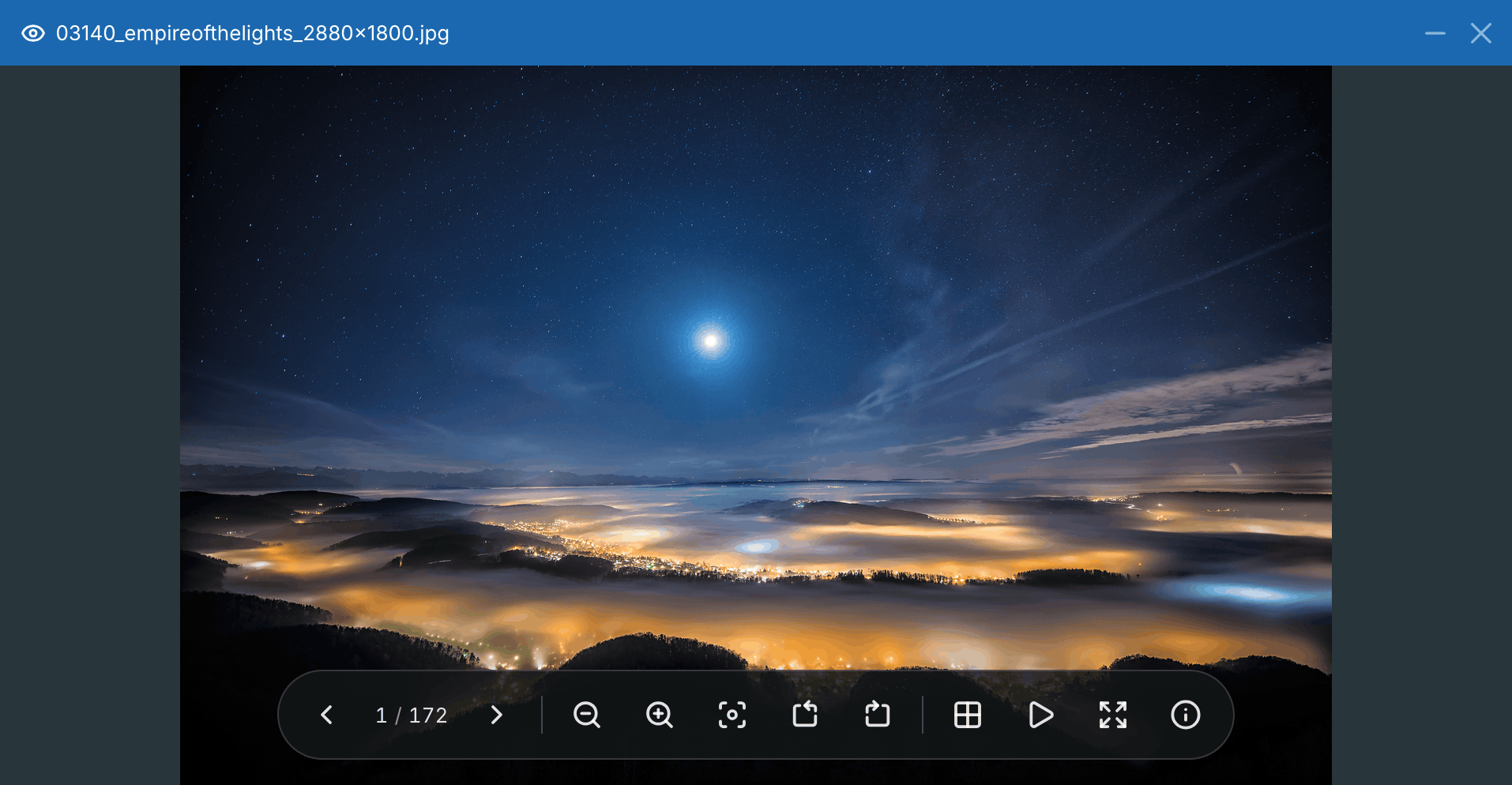Close the image viewer window

[x=1481, y=33]
